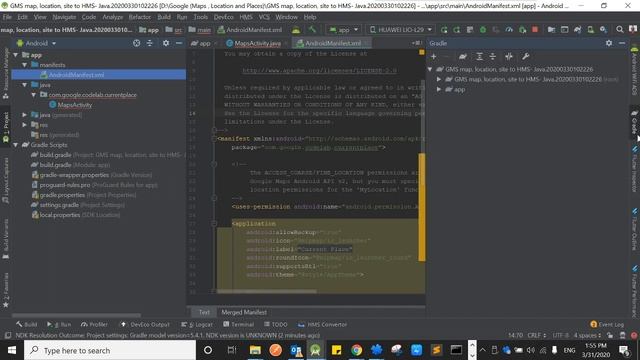Click Select Opened File target icon

(136, 43)
